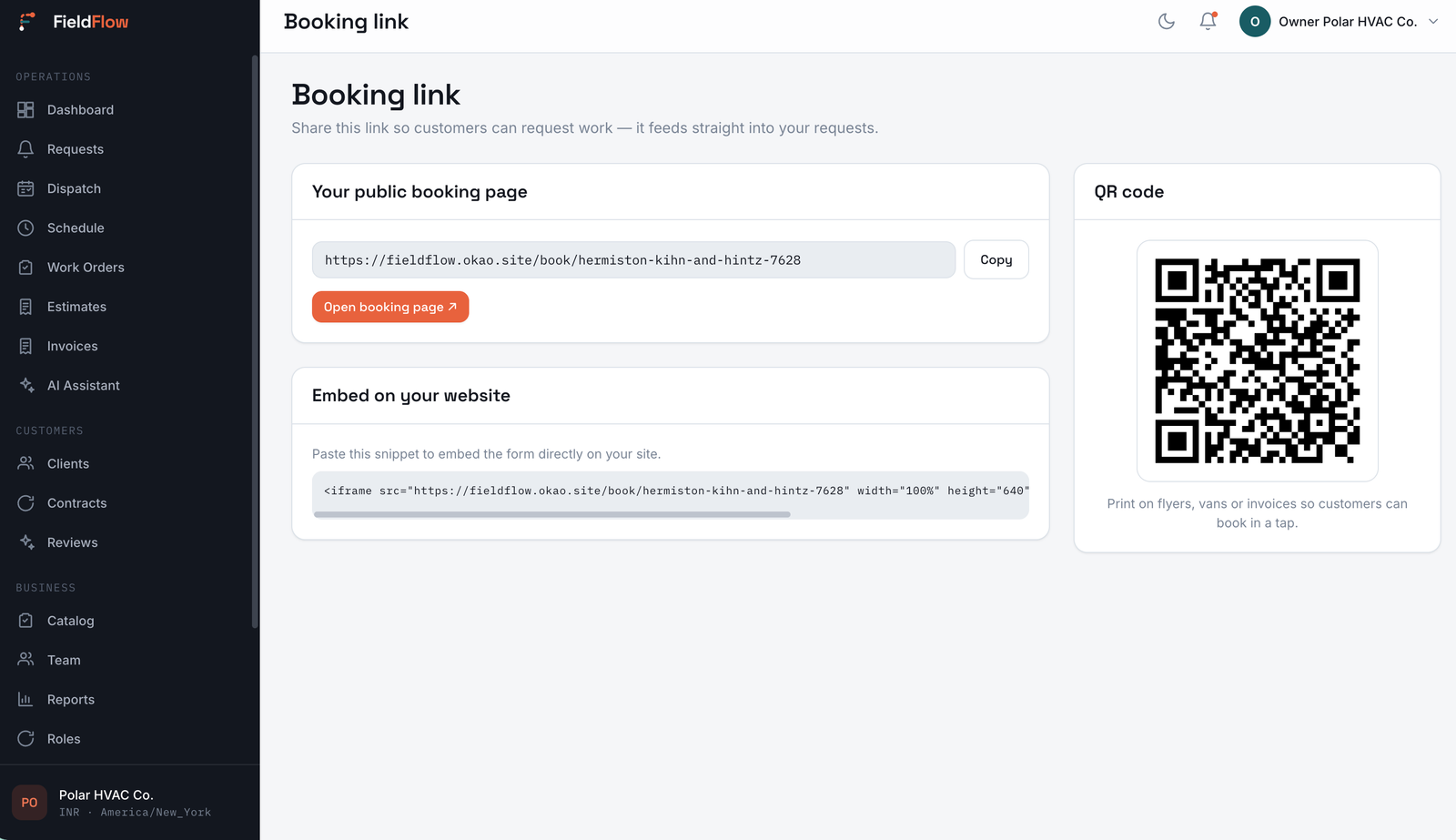
Task: Click the owner avatar circle 'O'
Action: tap(1255, 22)
